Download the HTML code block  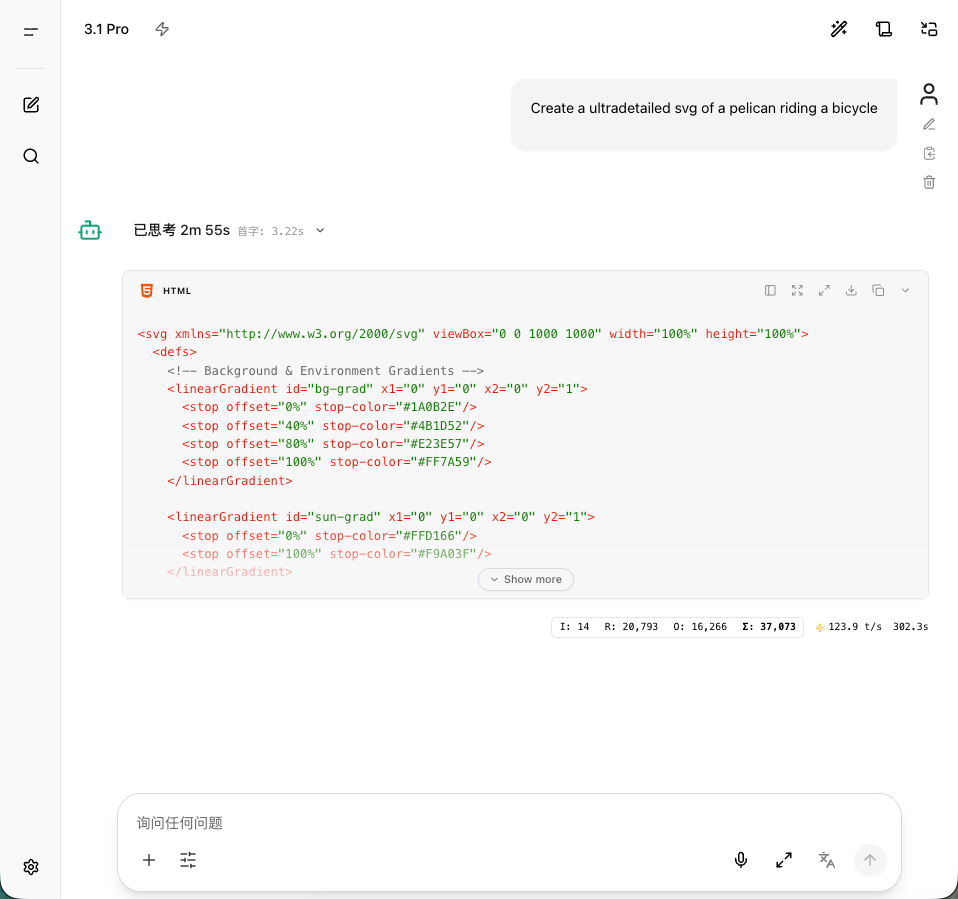click(851, 290)
